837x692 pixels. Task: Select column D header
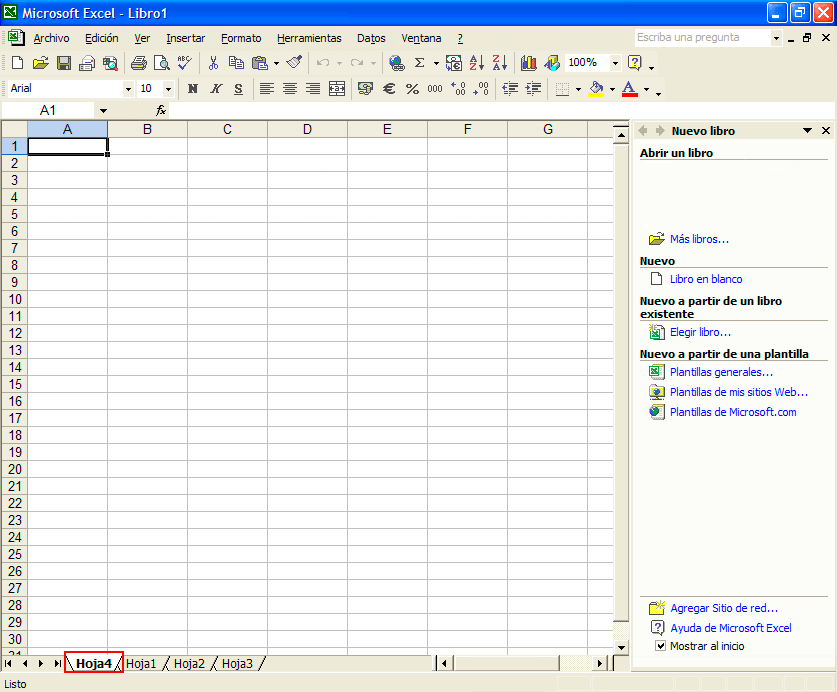click(x=307, y=129)
